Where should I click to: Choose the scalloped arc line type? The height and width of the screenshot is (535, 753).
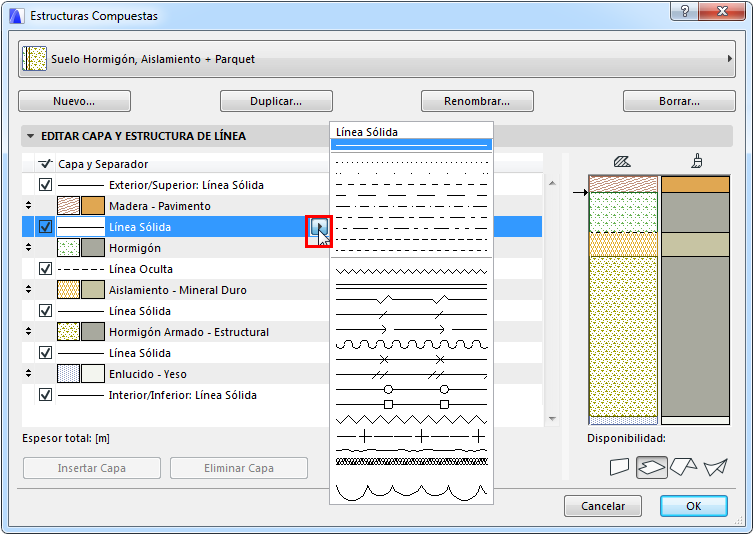pyautogui.click(x=411, y=492)
